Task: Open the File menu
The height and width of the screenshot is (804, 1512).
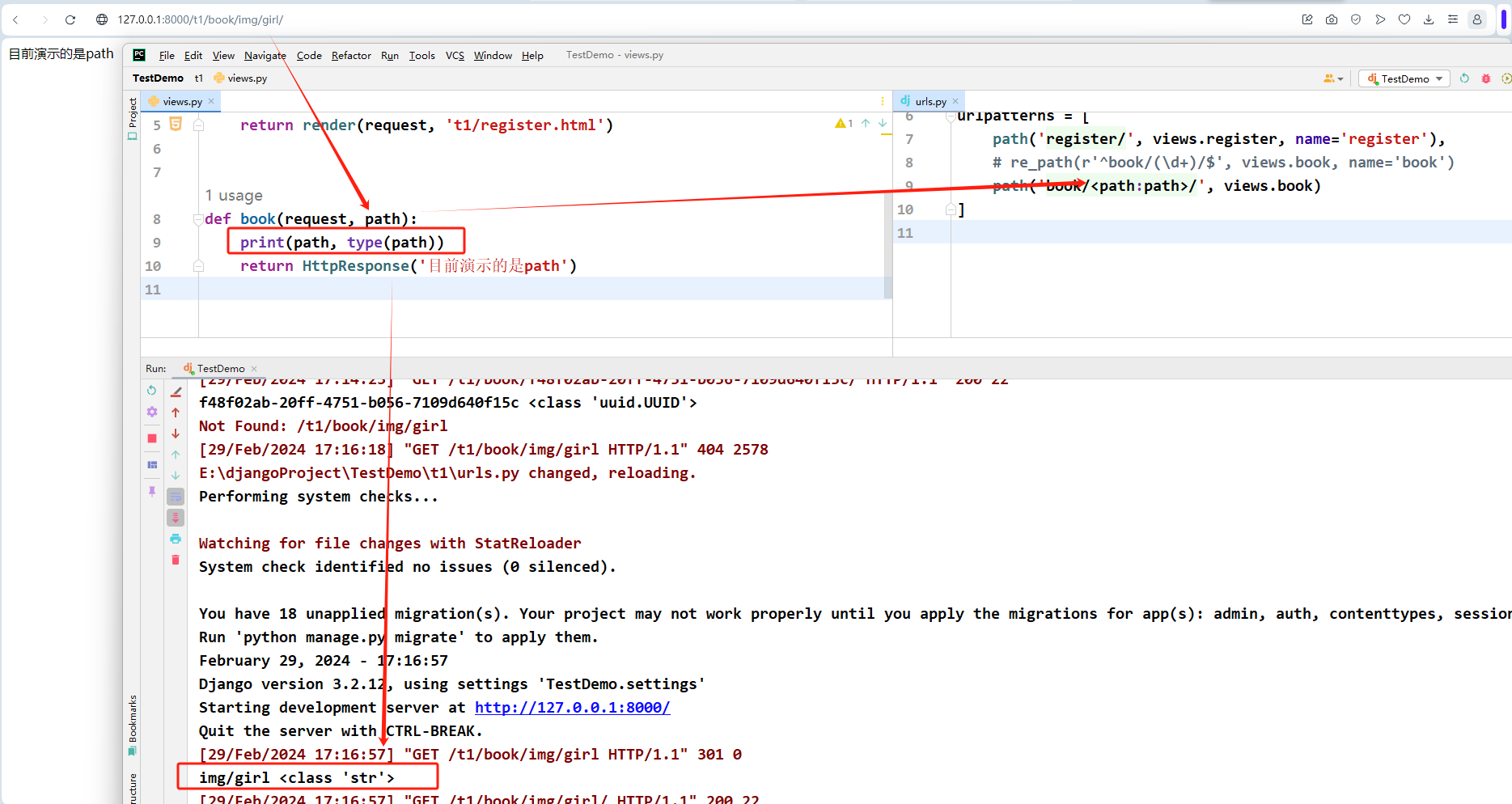Action: pos(167,55)
